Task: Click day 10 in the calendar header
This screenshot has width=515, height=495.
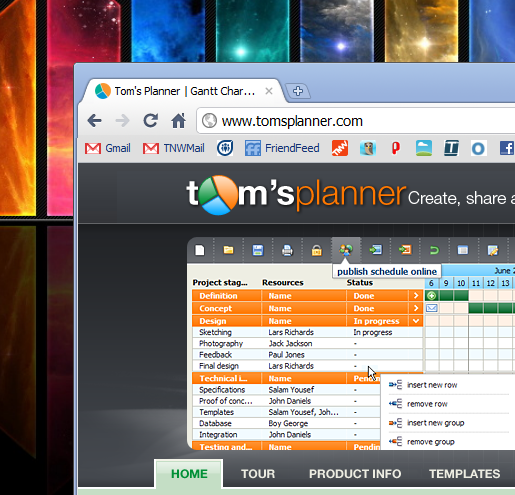Action: pos(461,283)
